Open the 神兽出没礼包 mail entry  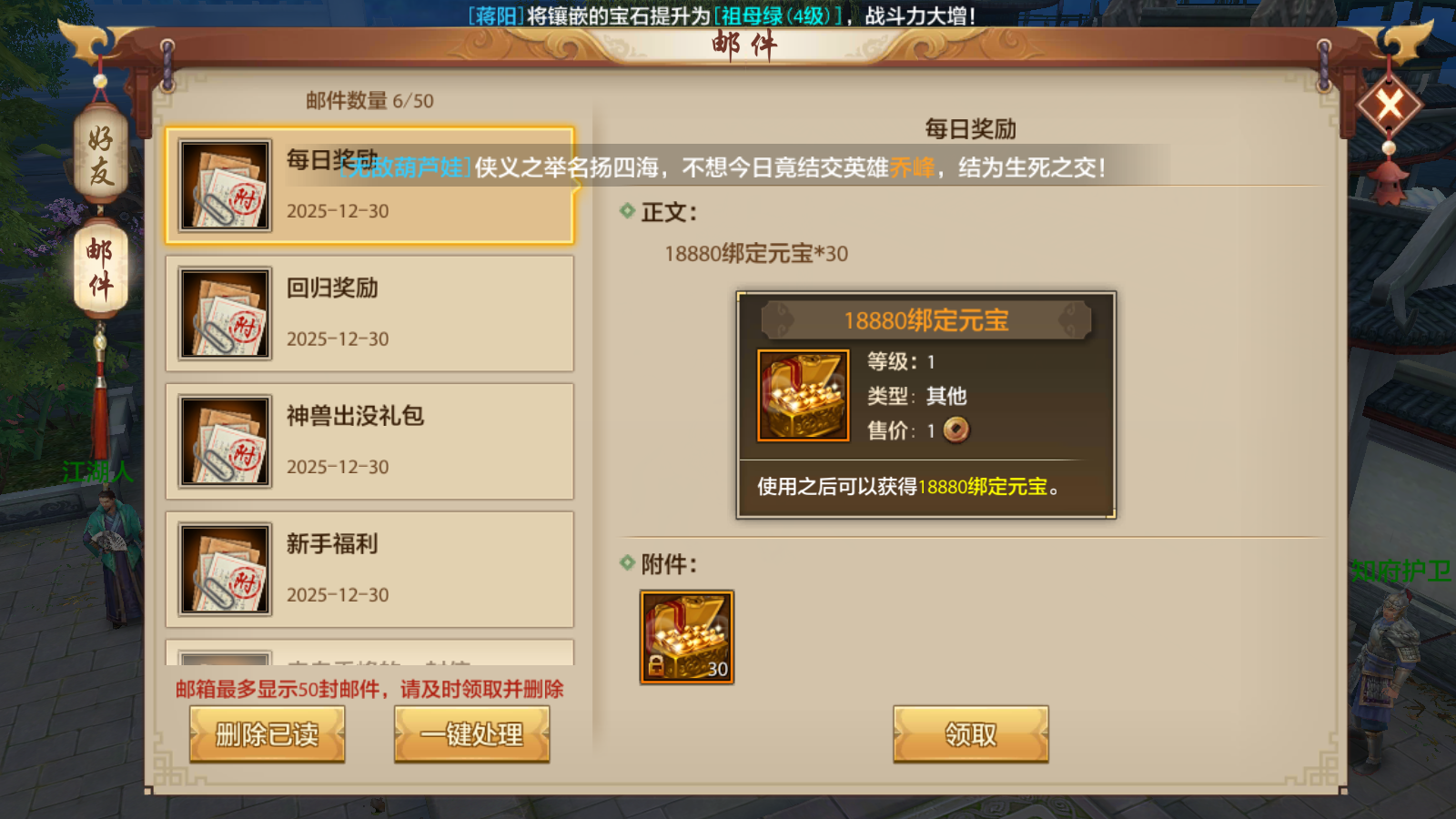(x=369, y=441)
